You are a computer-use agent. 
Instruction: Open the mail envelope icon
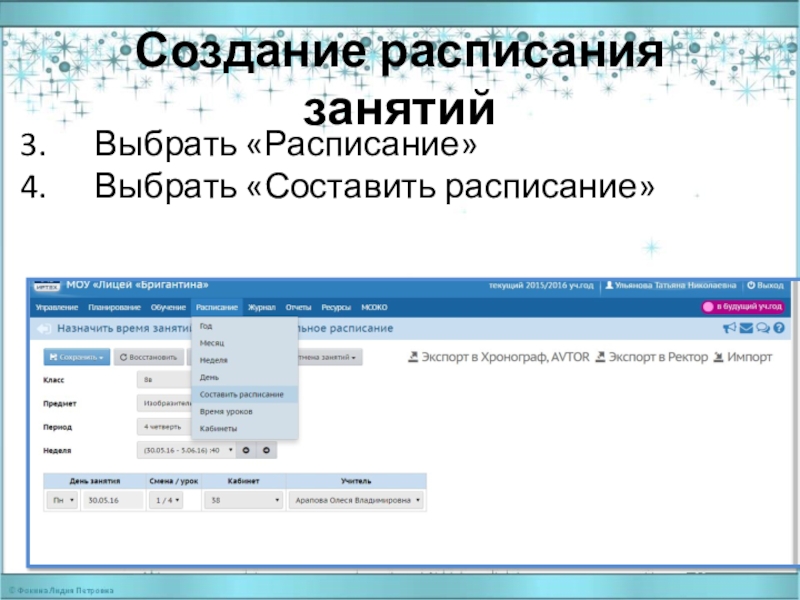tap(745, 328)
